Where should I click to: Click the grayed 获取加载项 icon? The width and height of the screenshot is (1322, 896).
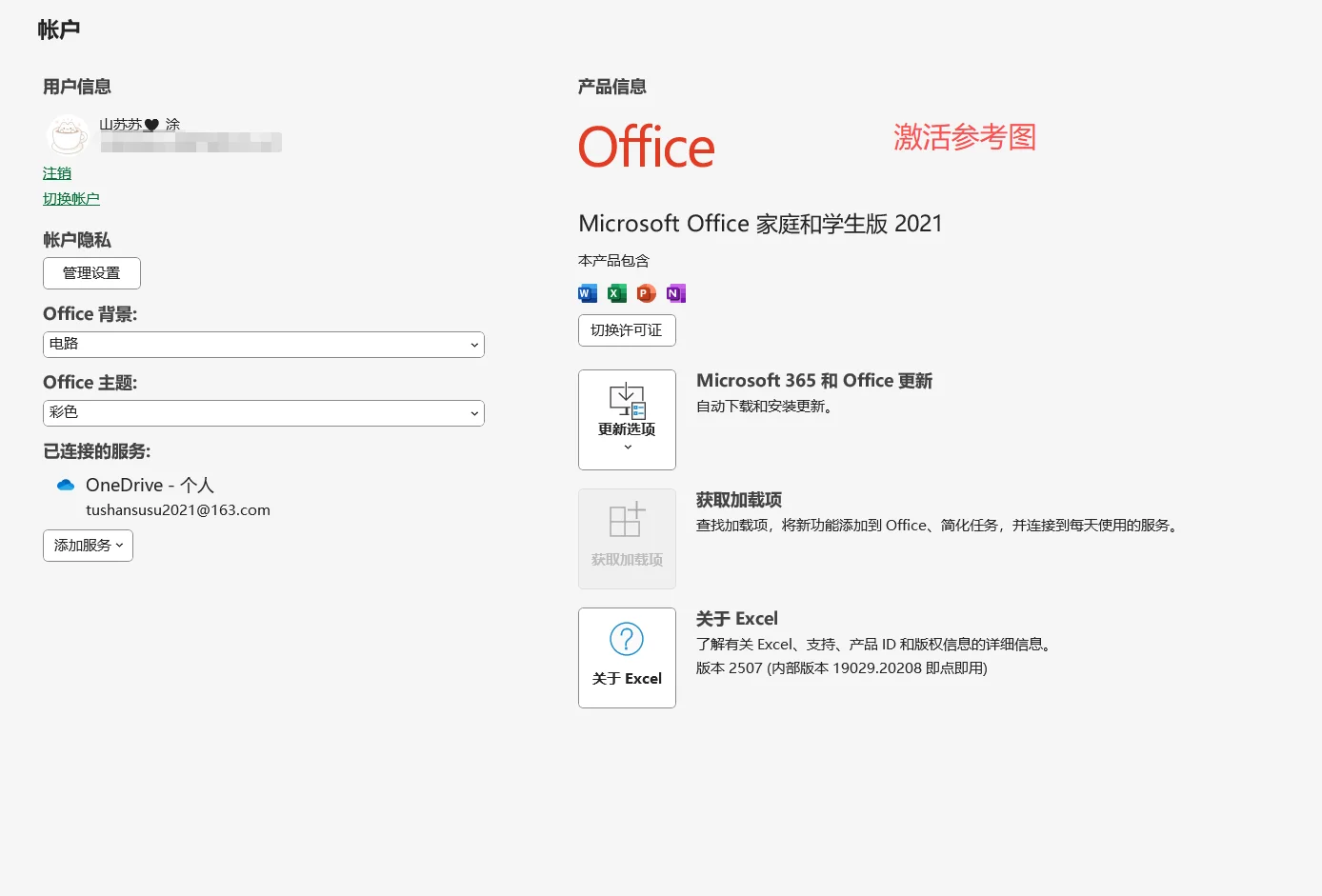point(626,522)
